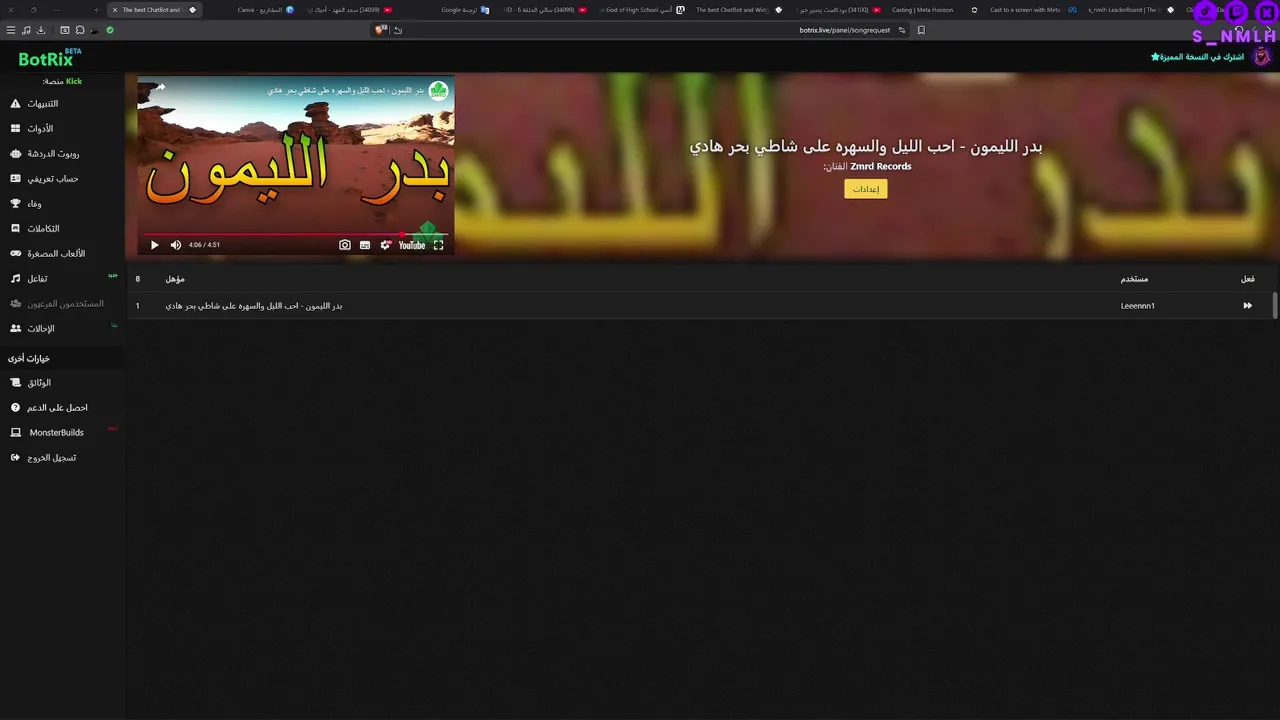The image size is (1280, 720).
Task: Click the user avatar top right
Action: (1261, 57)
